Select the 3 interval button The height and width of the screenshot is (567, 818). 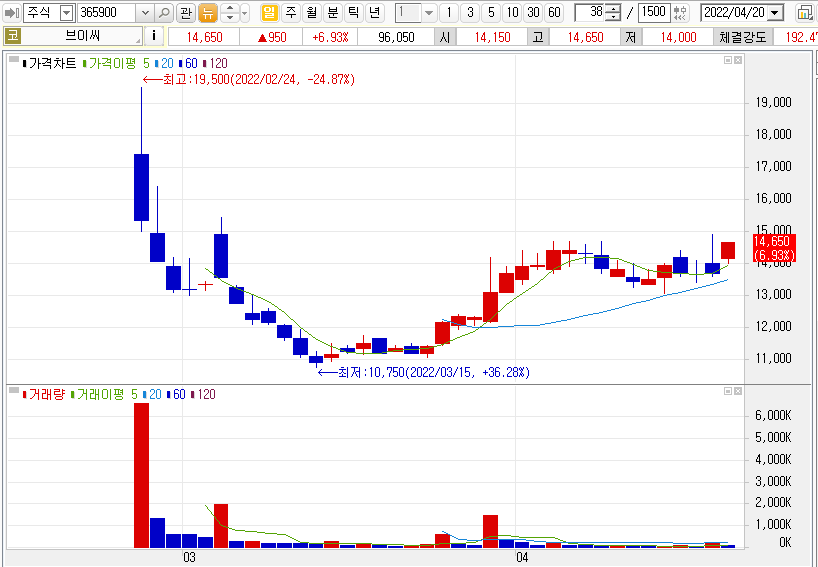tap(470, 13)
